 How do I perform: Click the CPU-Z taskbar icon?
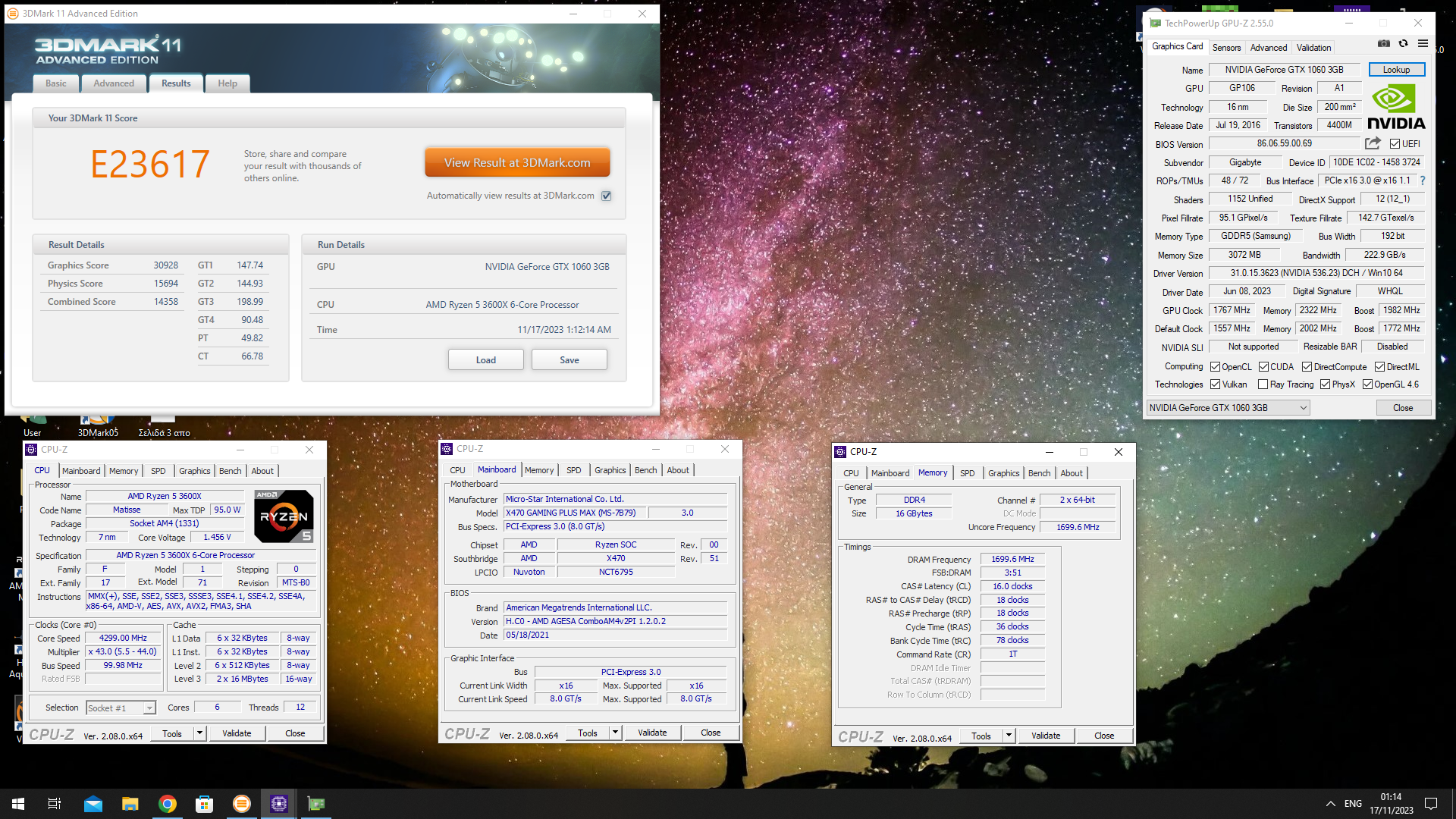278,804
